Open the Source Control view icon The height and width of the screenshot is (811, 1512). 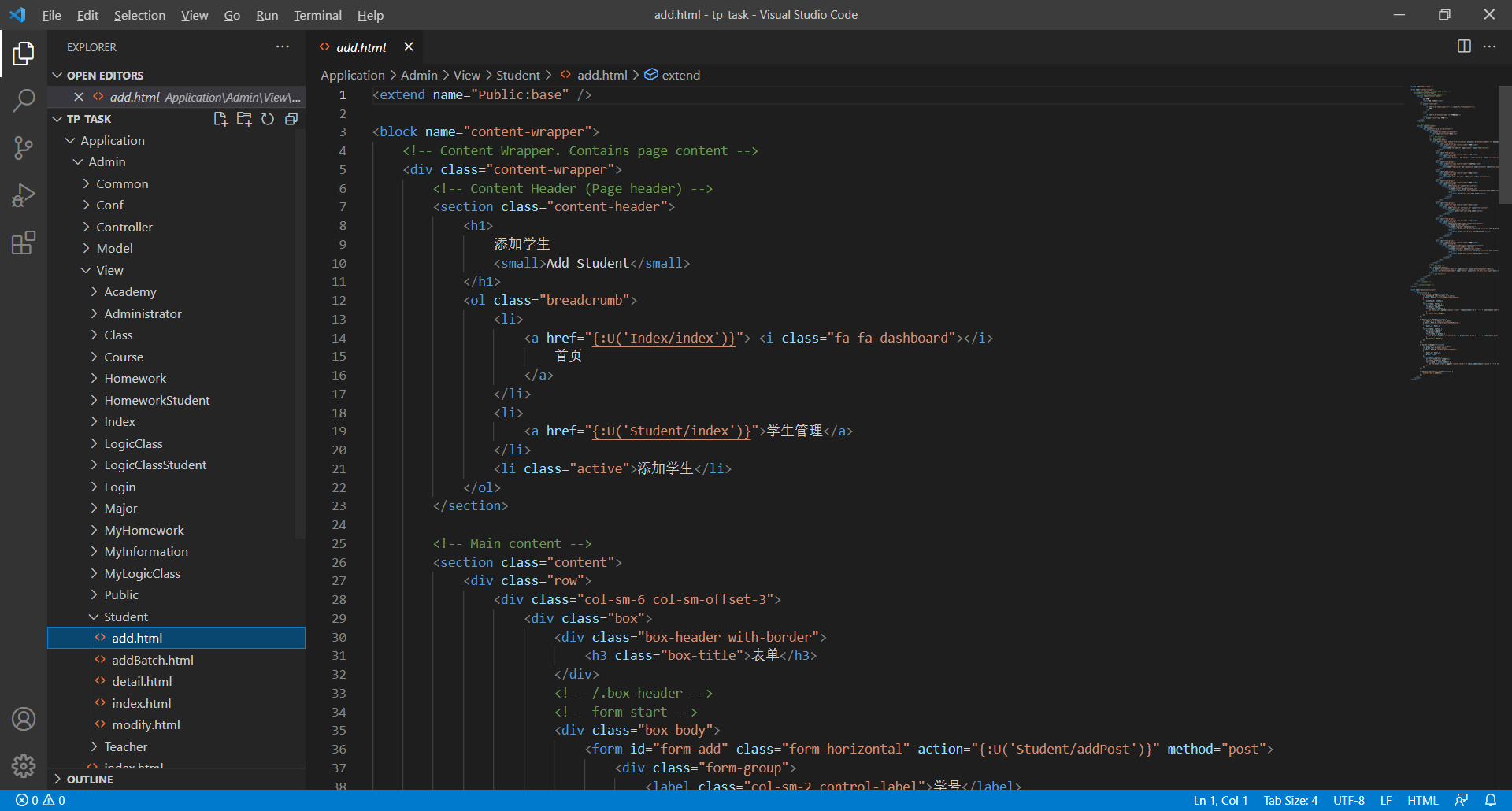coord(24,148)
